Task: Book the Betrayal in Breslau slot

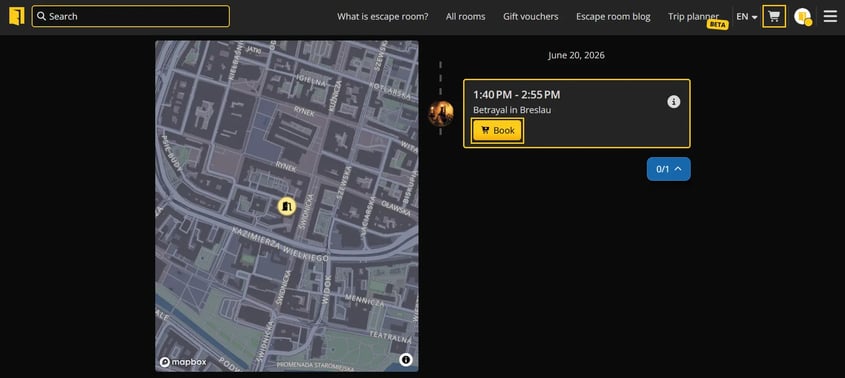Action: (497, 130)
